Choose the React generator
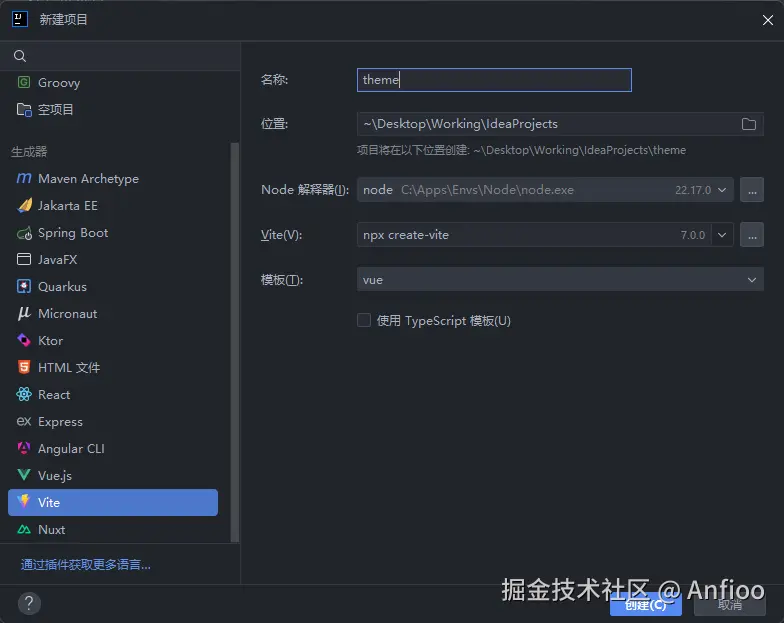Viewport: 784px width, 623px height. [x=54, y=394]
